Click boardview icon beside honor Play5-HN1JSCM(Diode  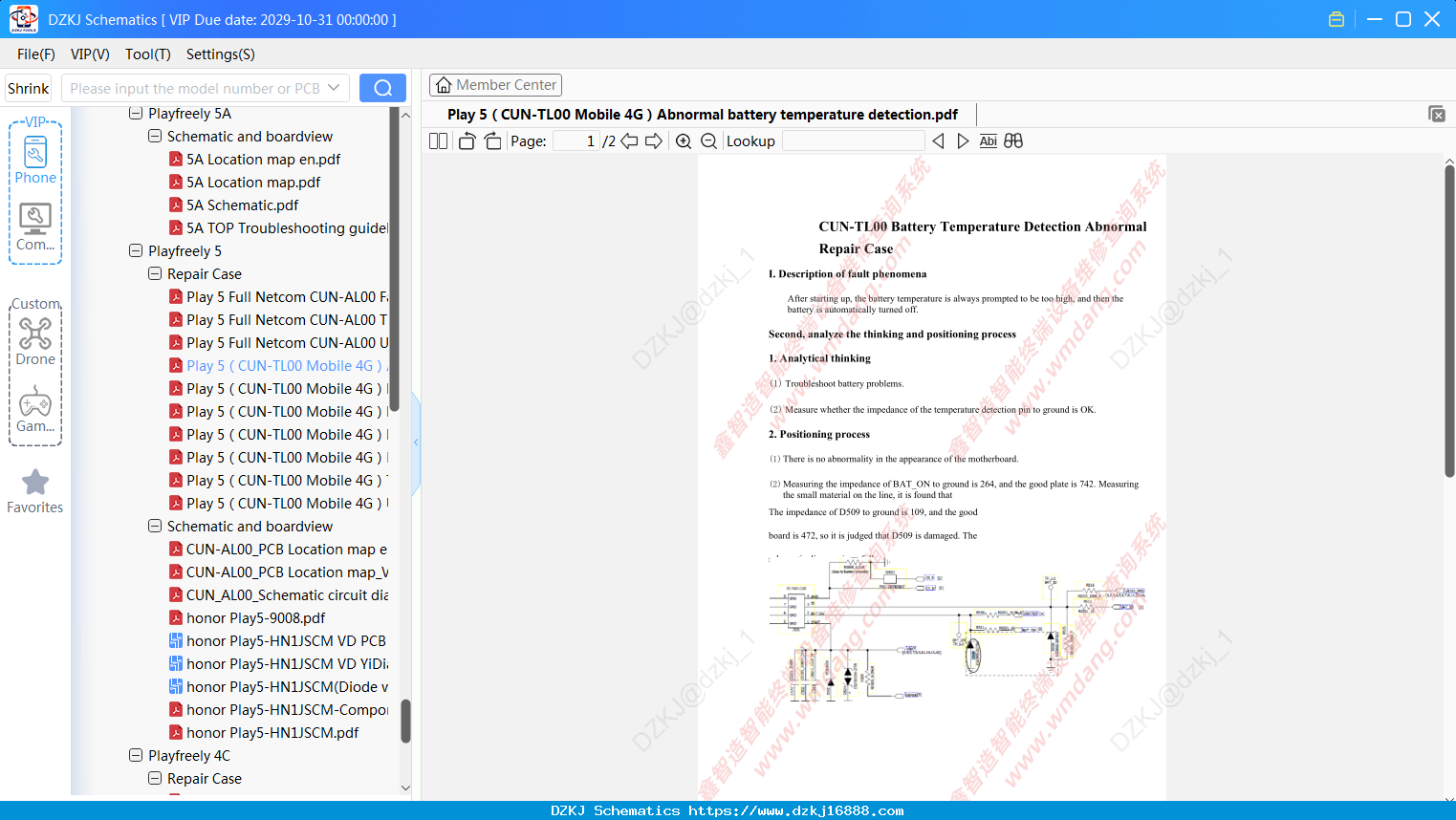(x=176, y=686)
